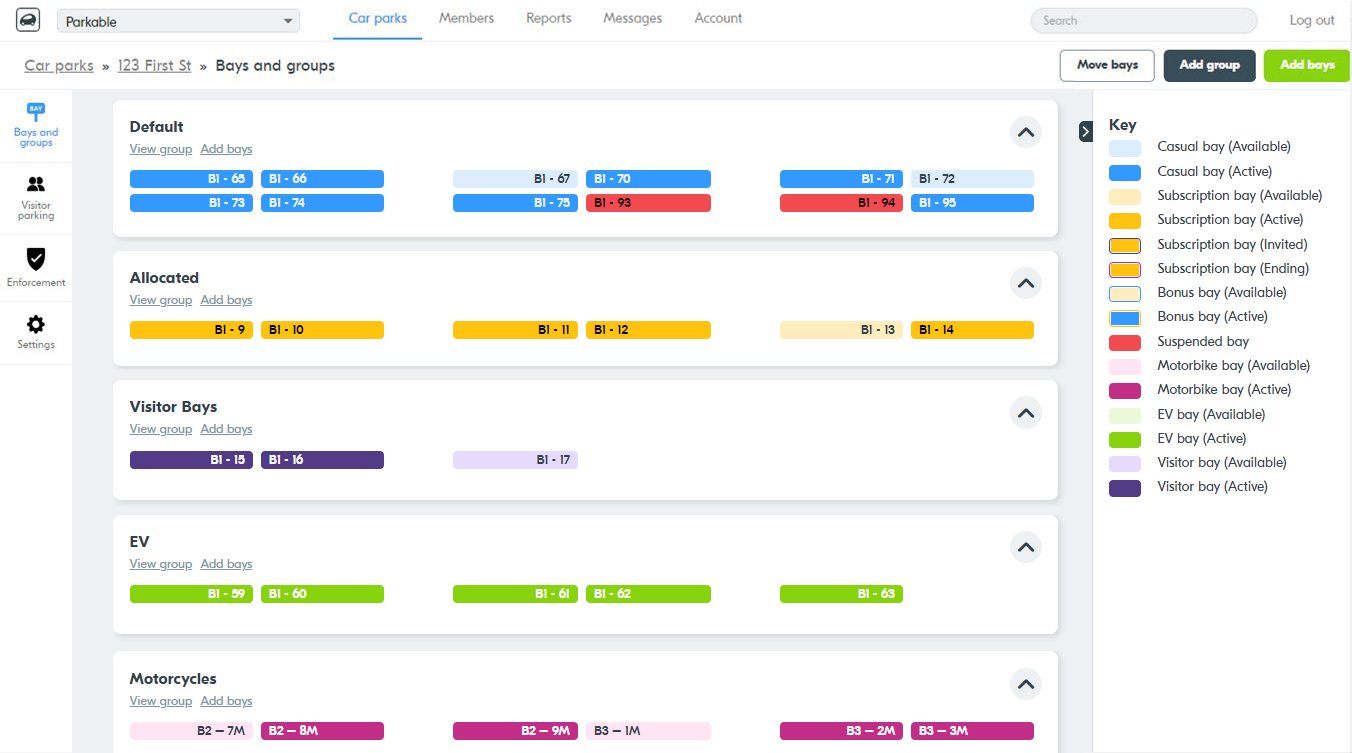This screenshot has height=753, width=1352.
Task: Open the Reports tab
Action: [x=549, y=19]
